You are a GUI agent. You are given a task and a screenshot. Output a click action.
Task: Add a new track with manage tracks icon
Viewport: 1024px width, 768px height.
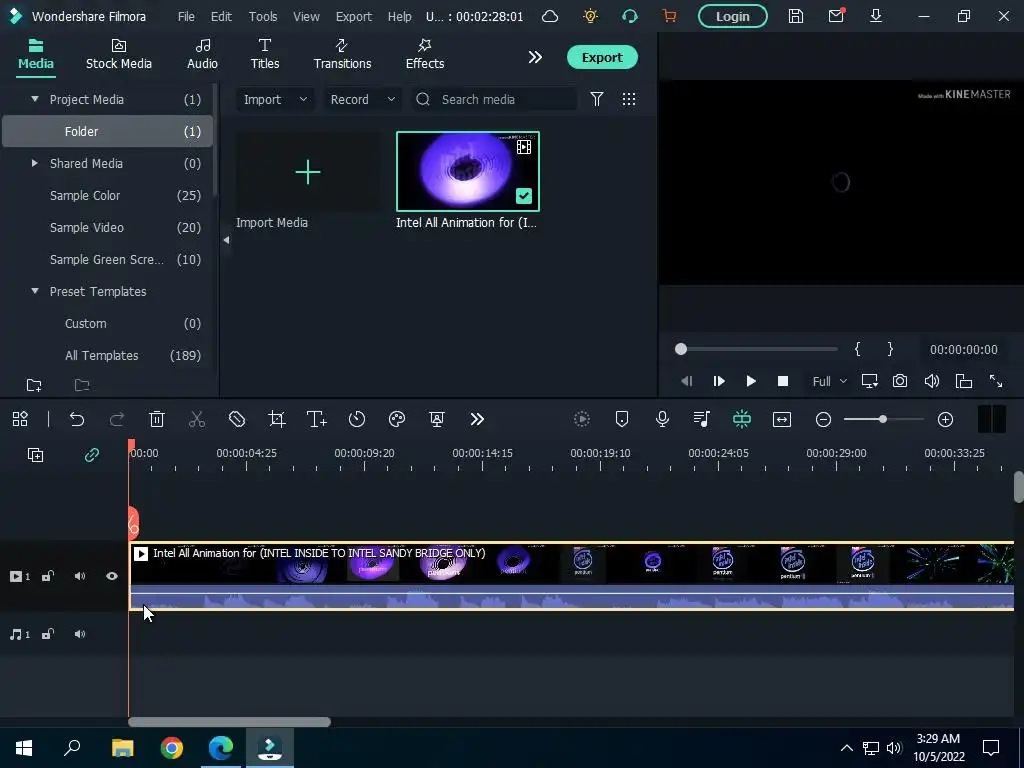35,455
